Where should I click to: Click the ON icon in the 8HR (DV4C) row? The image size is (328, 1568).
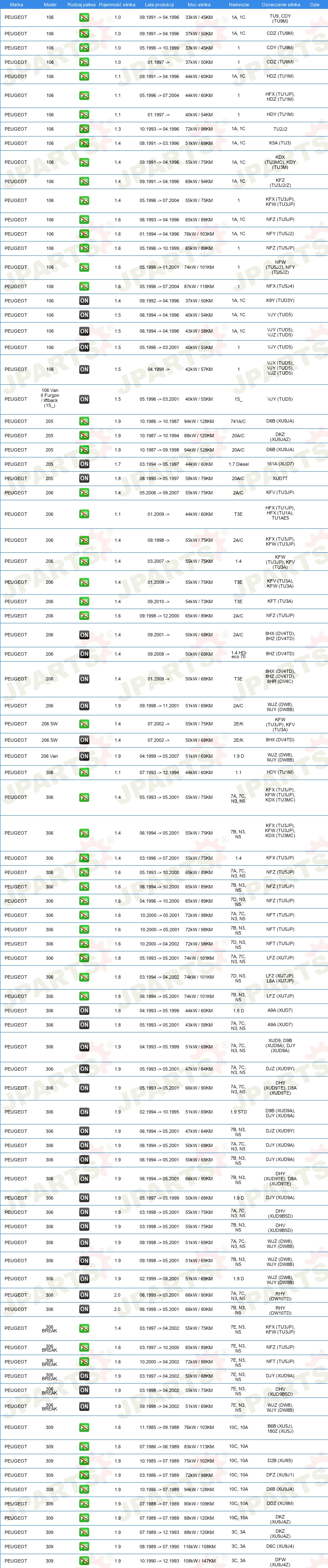pos(84,679)
